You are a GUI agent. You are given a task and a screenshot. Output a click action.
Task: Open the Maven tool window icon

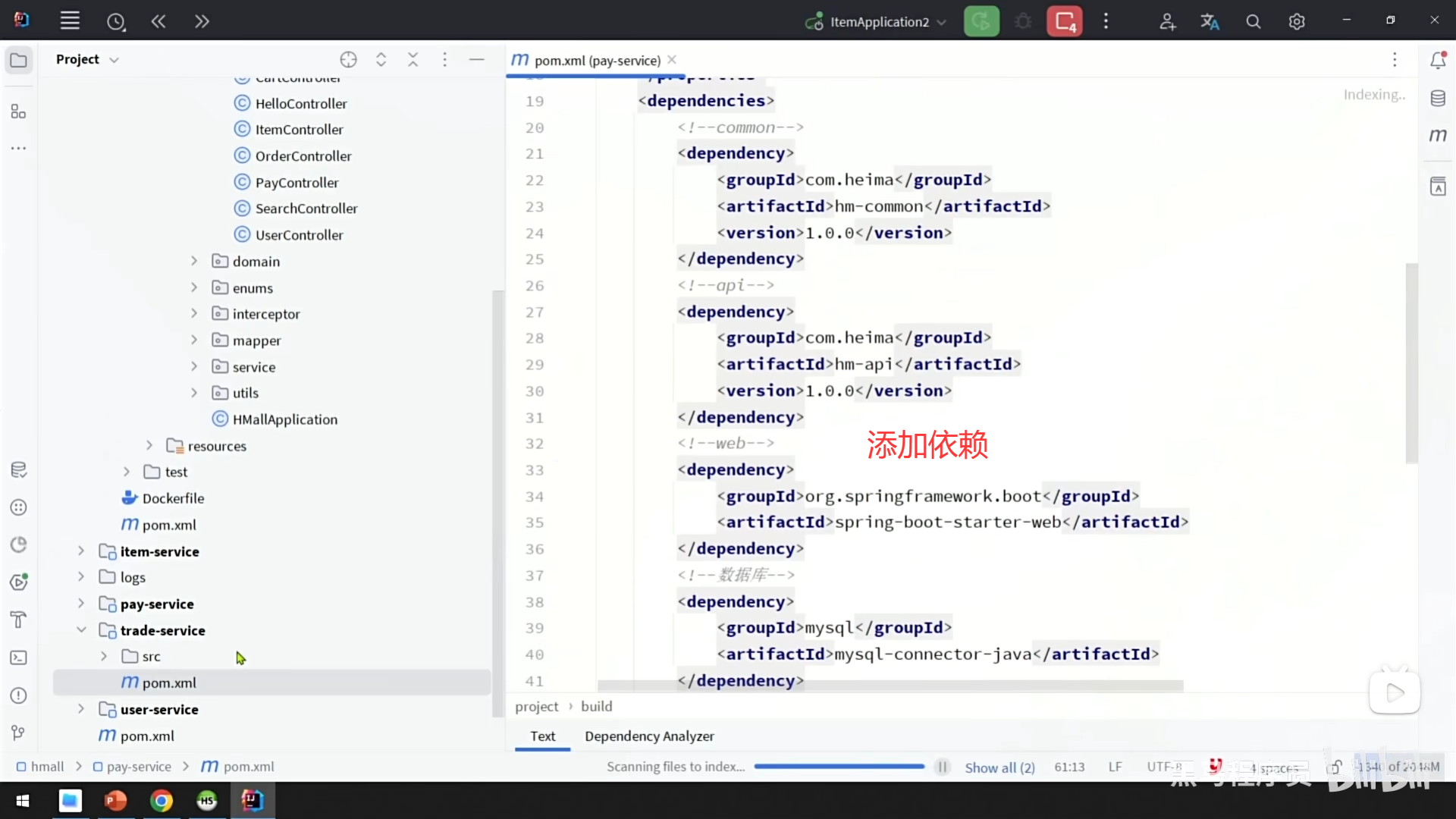pos(1438,136)
